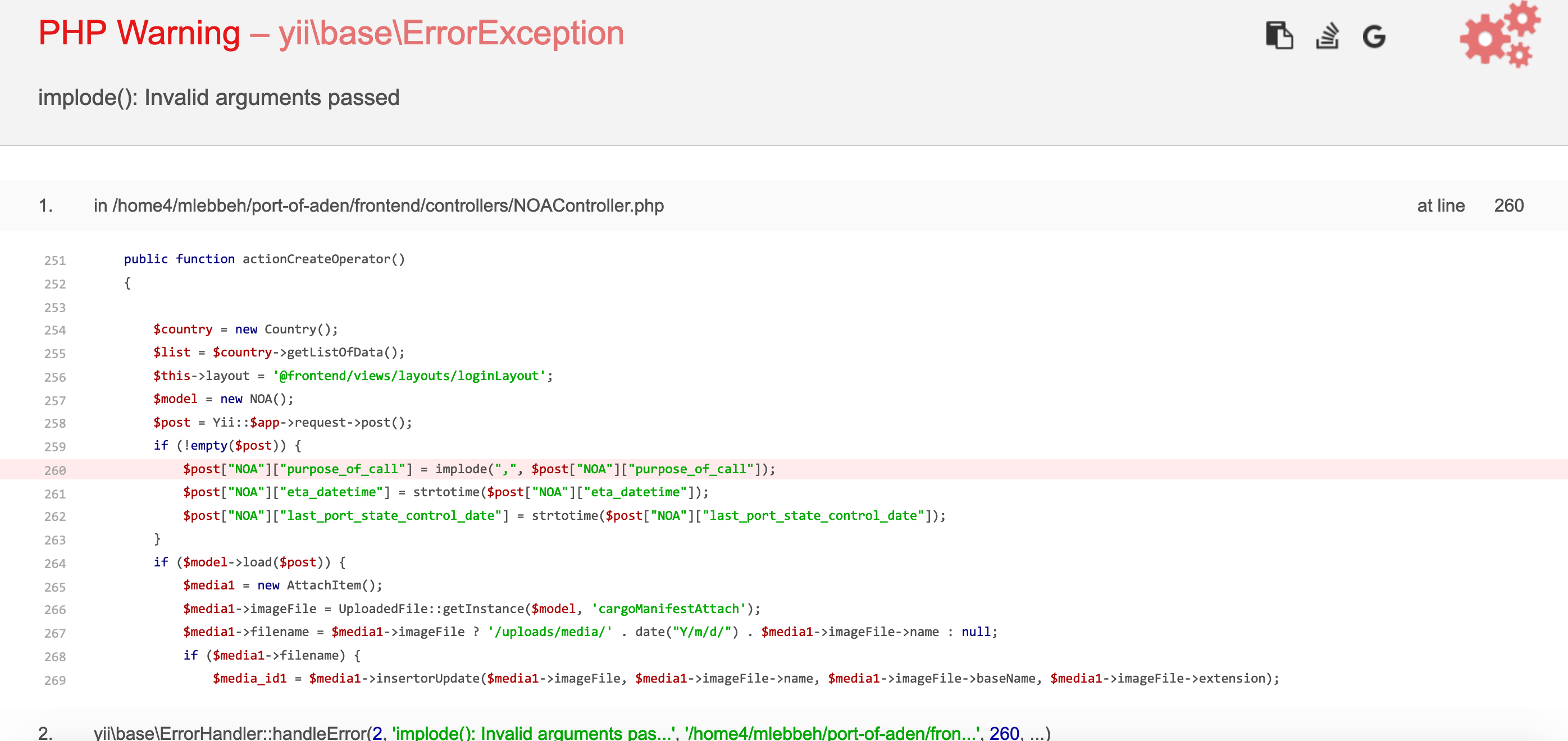This screenshot has height=741, width=1568.
Task: Click the Yii gears logo
Action: [1500, 34]
